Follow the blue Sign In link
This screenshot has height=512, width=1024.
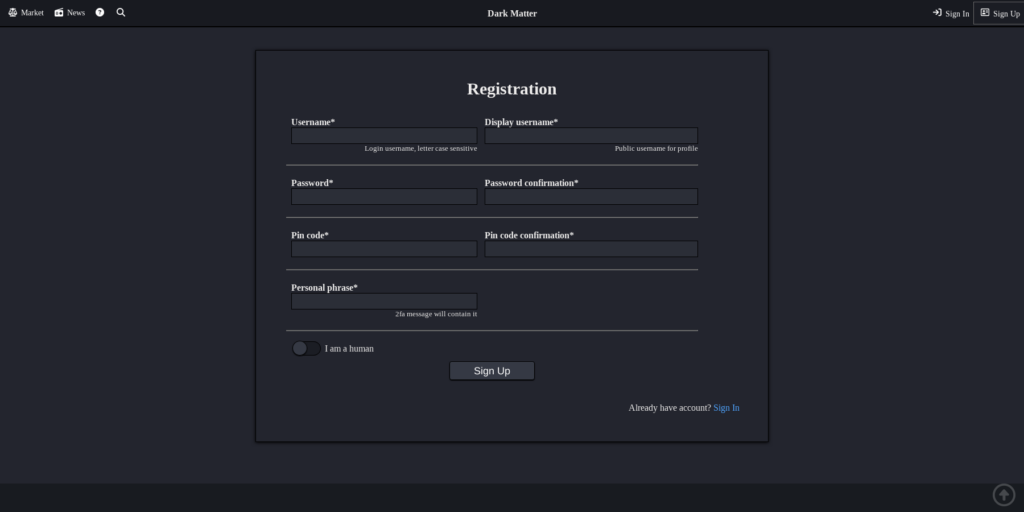point(726,408)
